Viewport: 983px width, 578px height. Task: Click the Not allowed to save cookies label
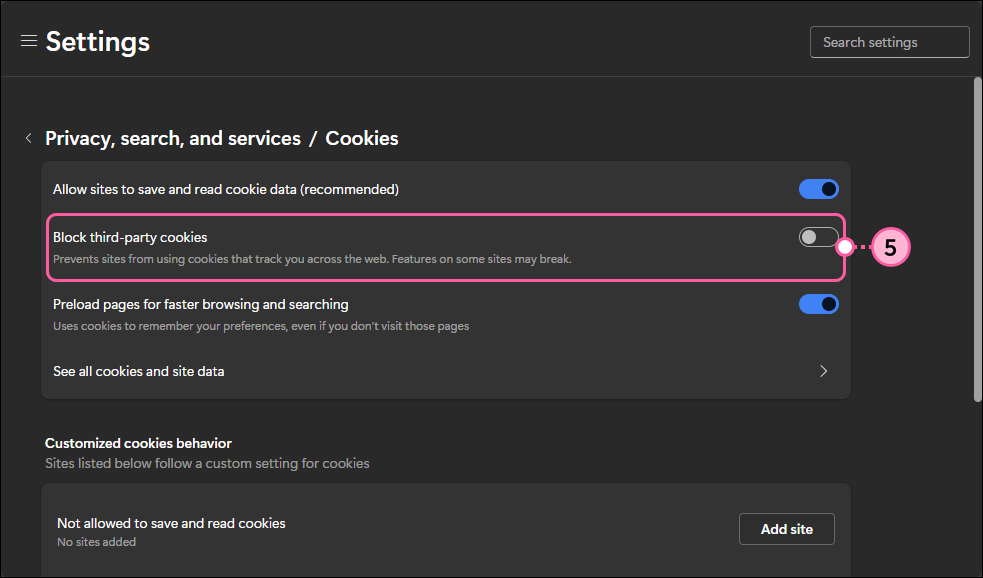170,523
